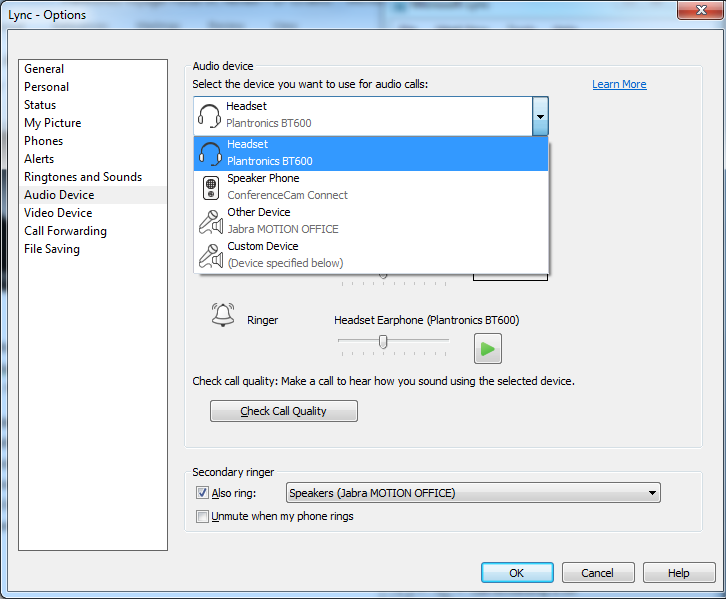Click the Check Call Quality button
Image resolution: width=726 pixels, height=599 pixels.
tap(284, 411)
